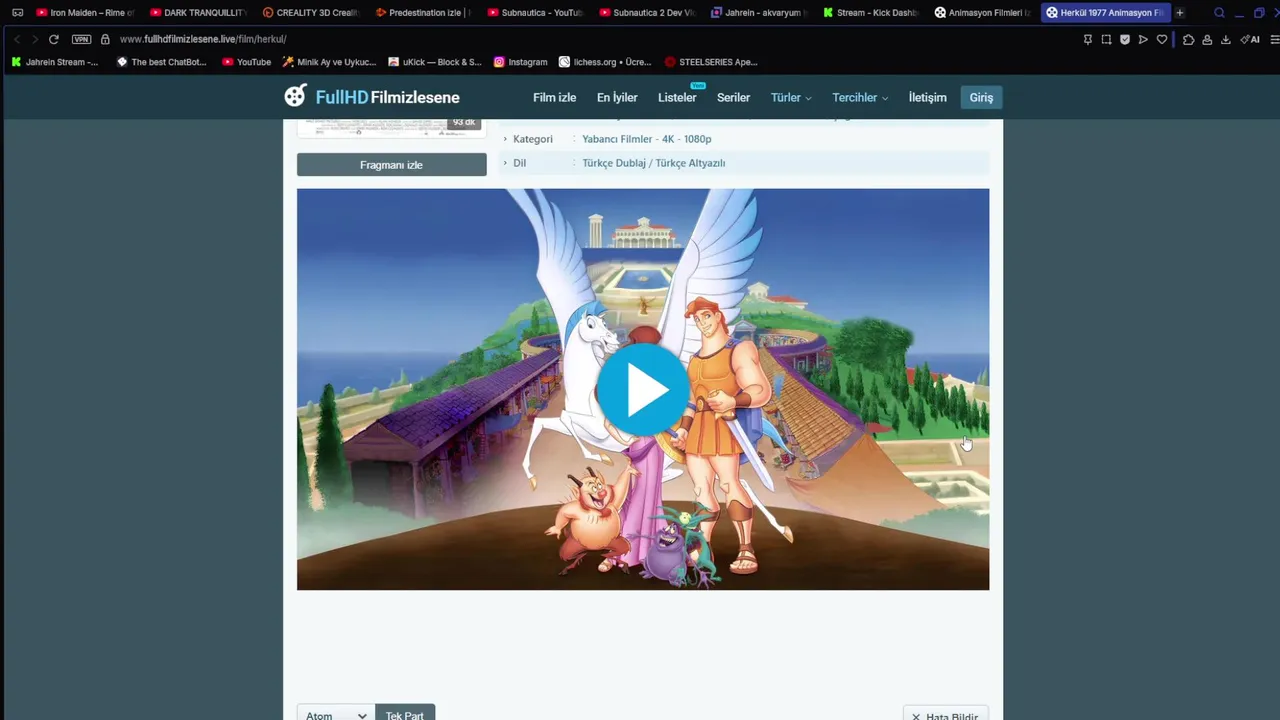Switch to Stream - Kick Dashboard tab
Viewport: 1280px width, 720px height.
pos(871,13)
